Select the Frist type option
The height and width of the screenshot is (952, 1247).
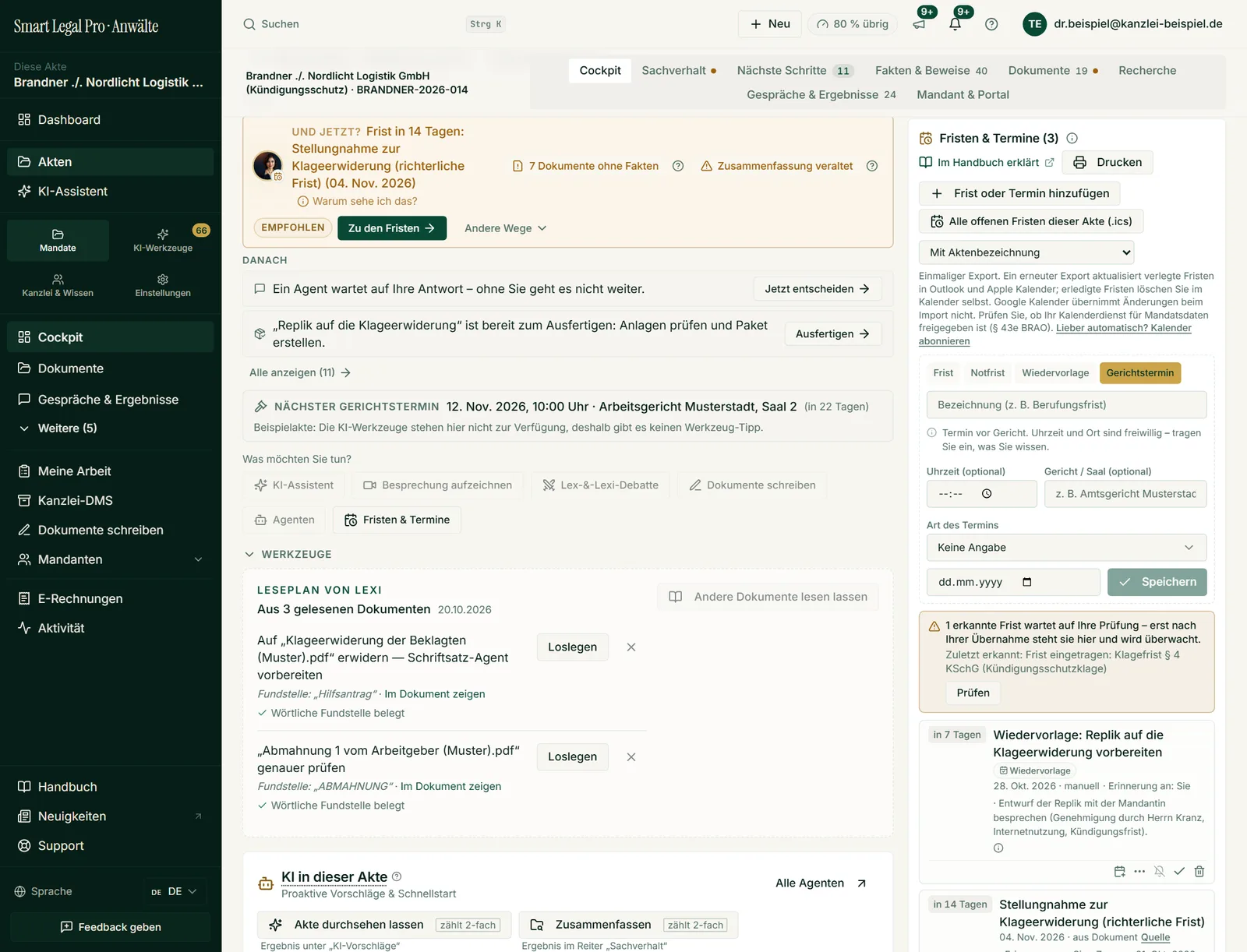coord(943,373)
